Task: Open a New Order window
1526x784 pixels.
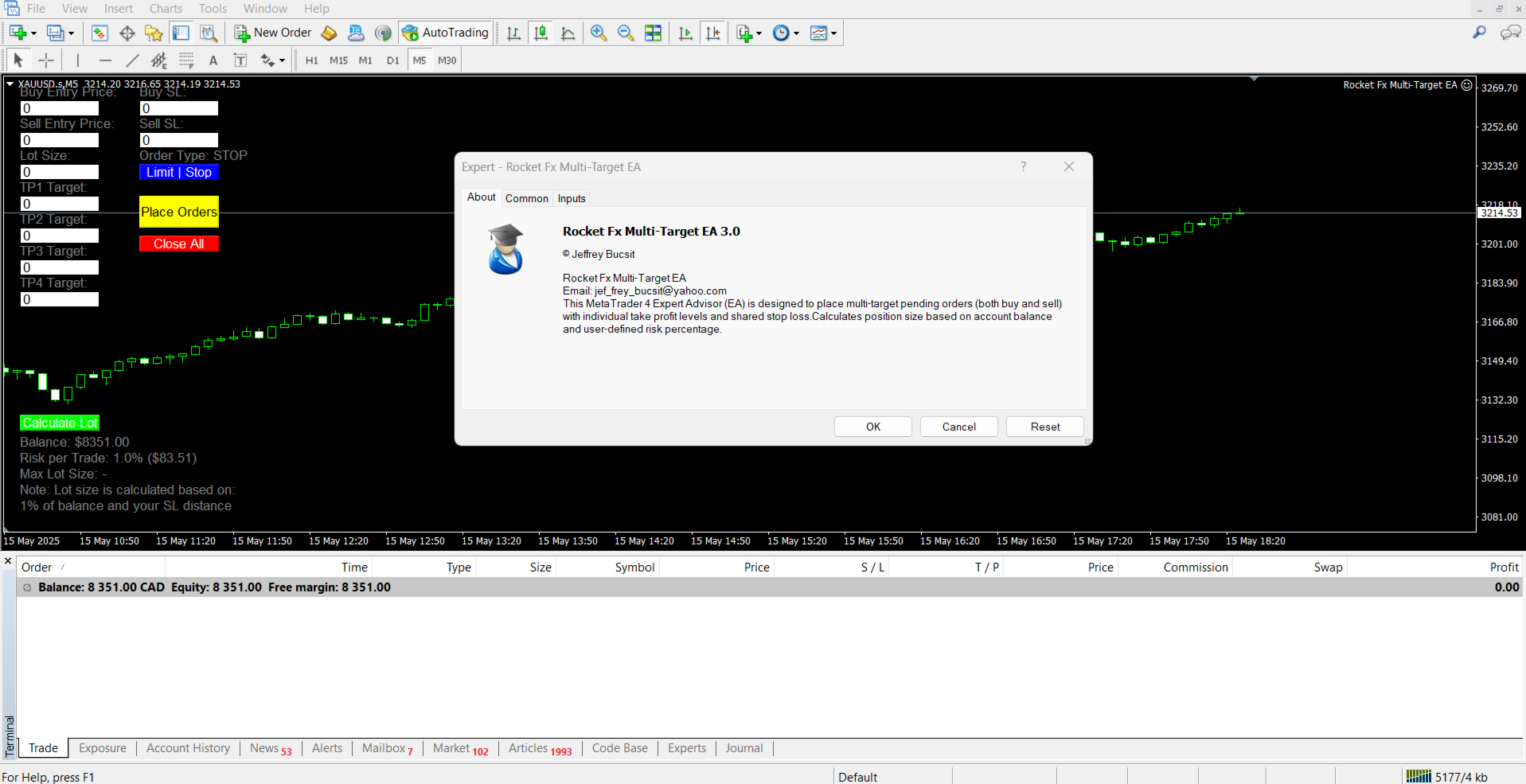Action: (271, 33)
